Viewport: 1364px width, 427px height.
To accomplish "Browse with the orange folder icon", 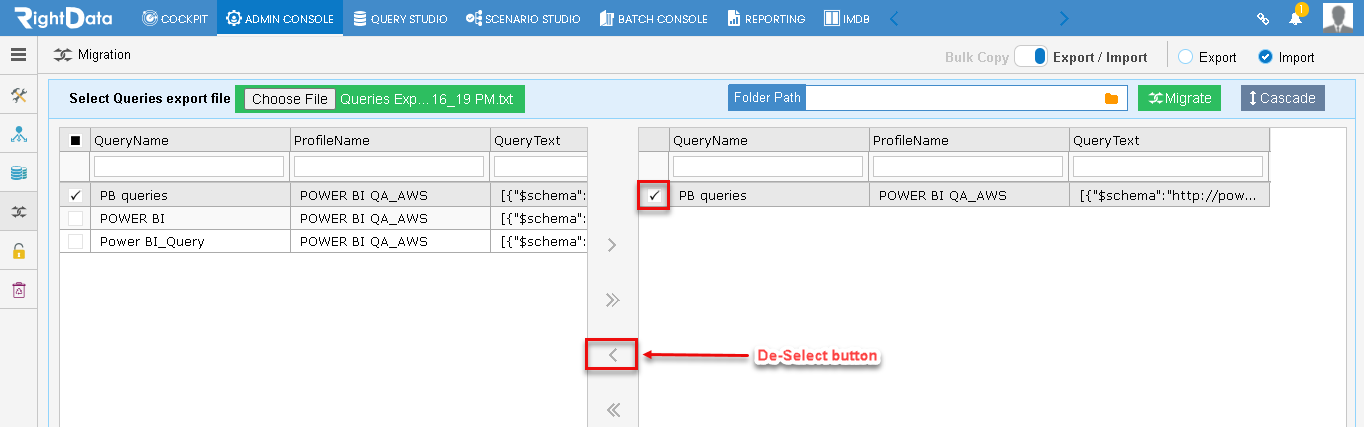I will click(1111, 98).
